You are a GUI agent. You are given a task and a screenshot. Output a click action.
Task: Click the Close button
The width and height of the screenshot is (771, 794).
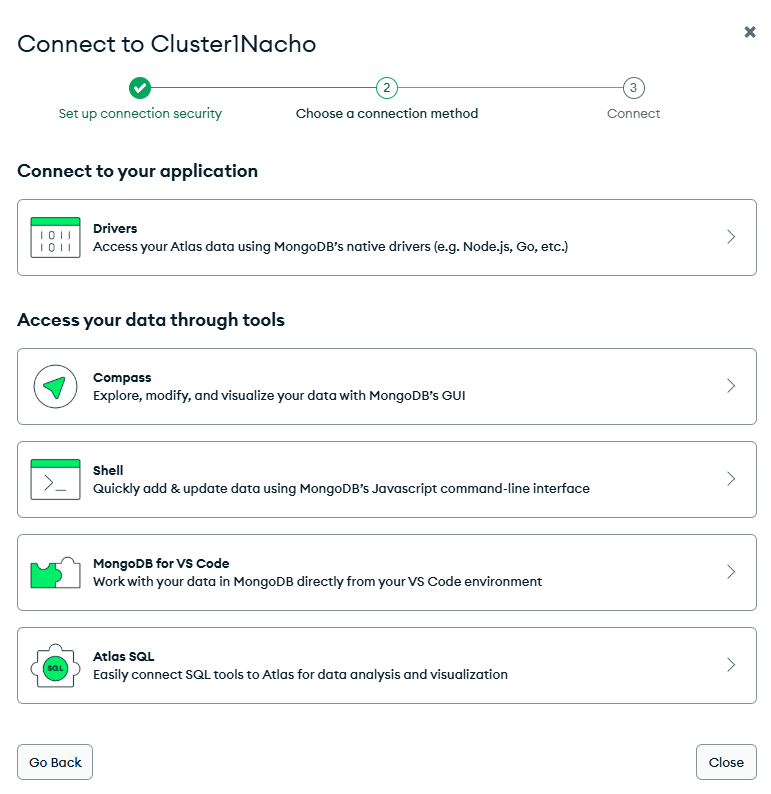coord(726,762)
